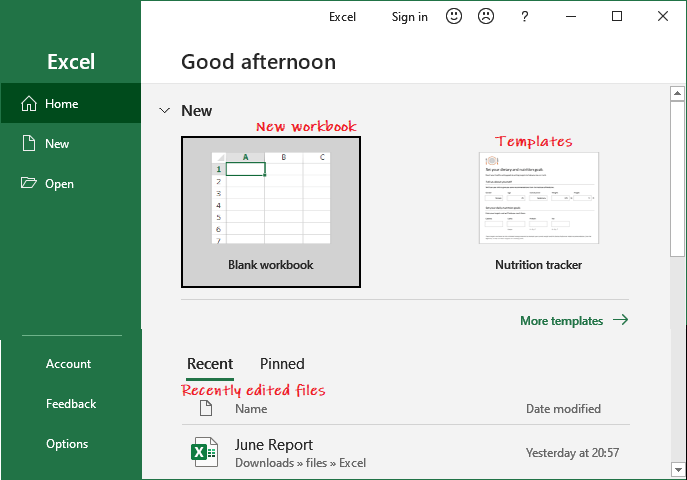Send a smile with the happy face icon
687x480 pixels.
pyautogui.click(x=454, y=16)
